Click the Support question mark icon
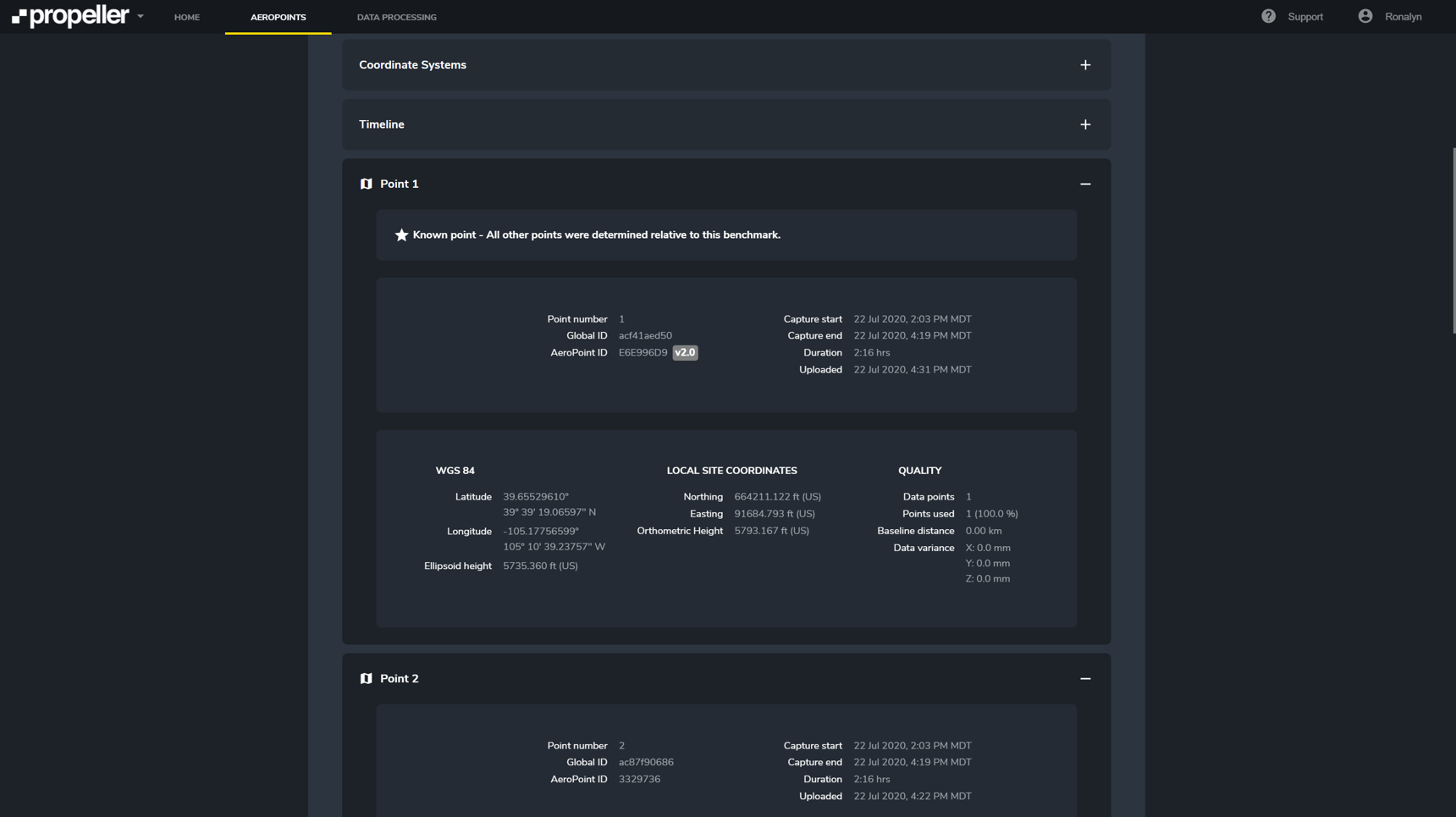This screenshot has width=1456, height=817. (x=1268, y=16)
